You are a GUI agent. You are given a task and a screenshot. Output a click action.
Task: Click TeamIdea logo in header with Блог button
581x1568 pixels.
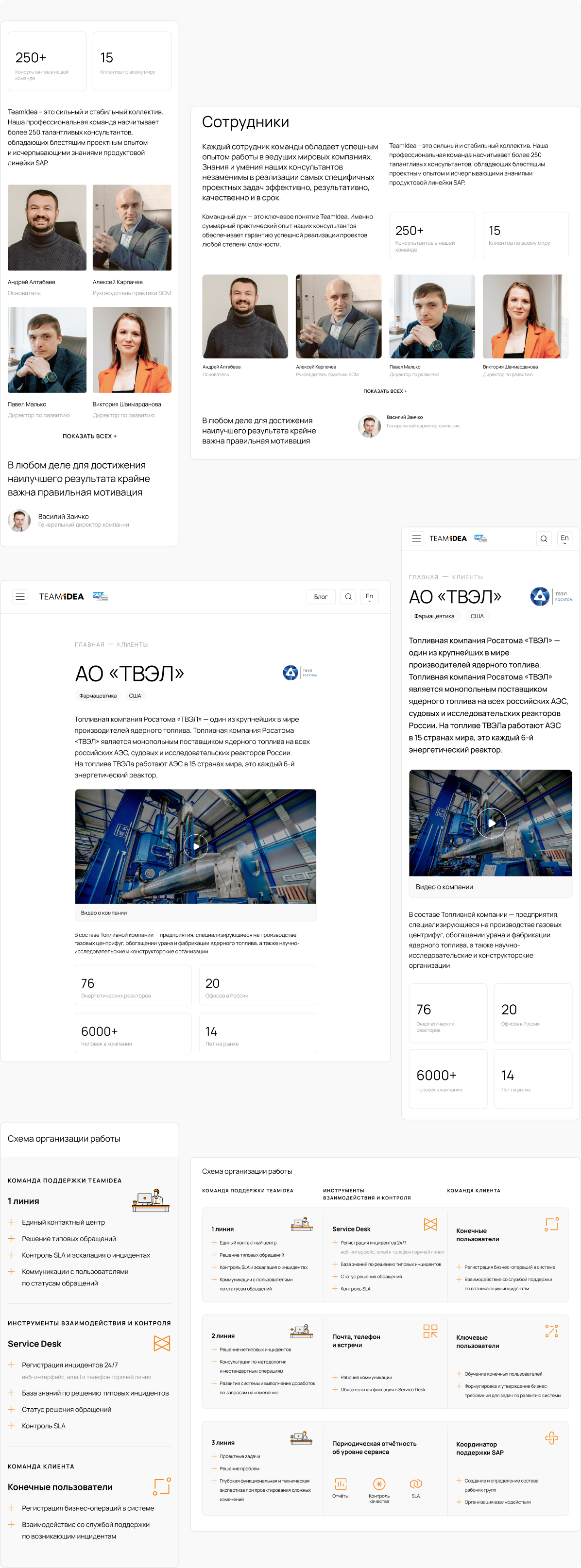click(x=62, y=596)
